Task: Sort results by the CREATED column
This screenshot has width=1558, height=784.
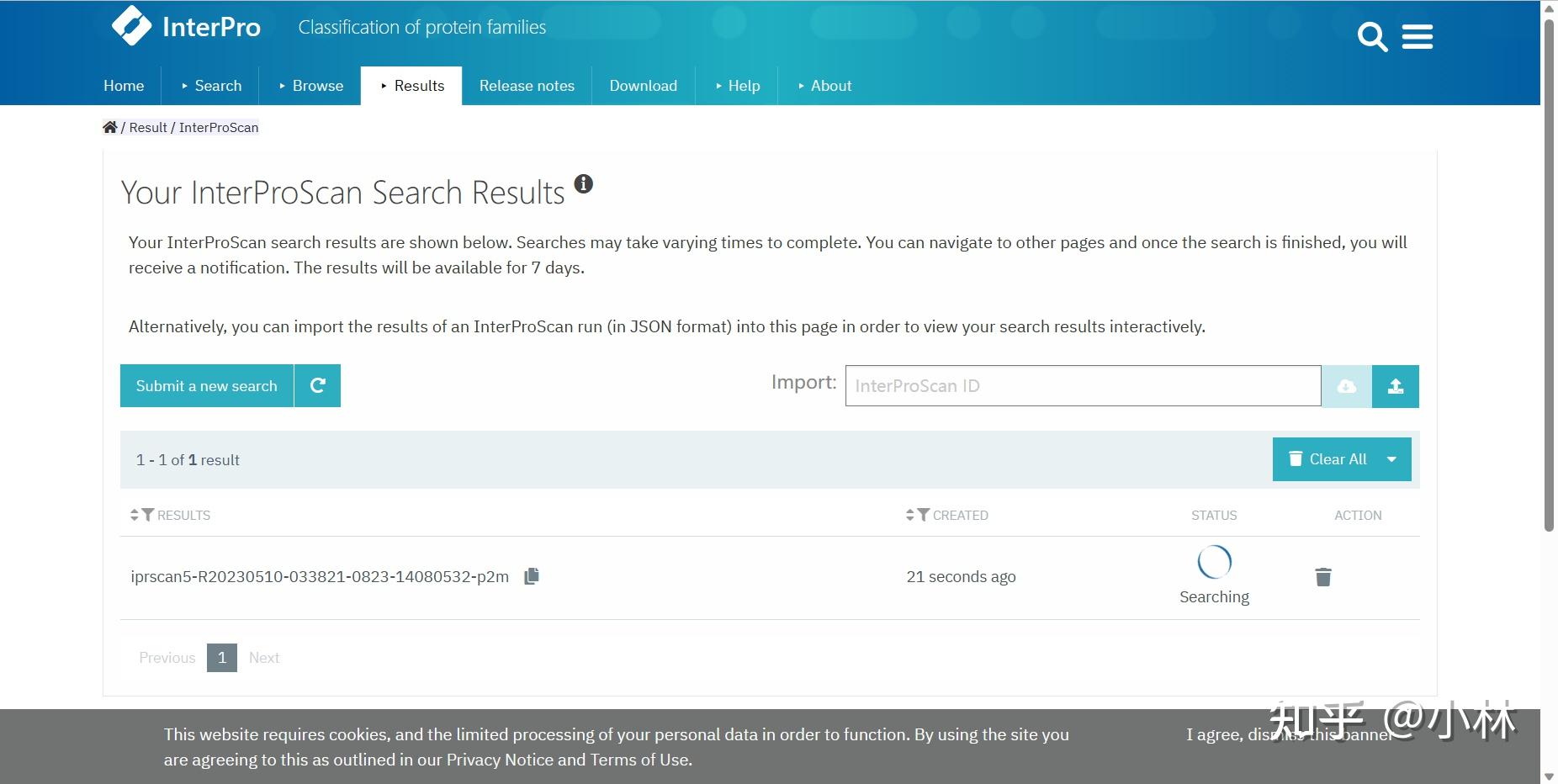Action: coord(910,515)
